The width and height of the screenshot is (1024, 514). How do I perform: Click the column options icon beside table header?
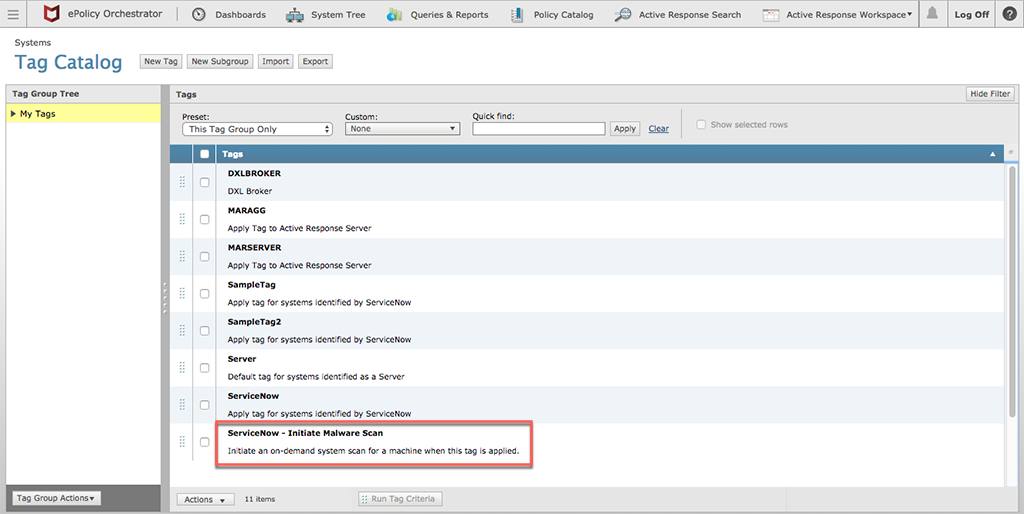coord(1012,153)
